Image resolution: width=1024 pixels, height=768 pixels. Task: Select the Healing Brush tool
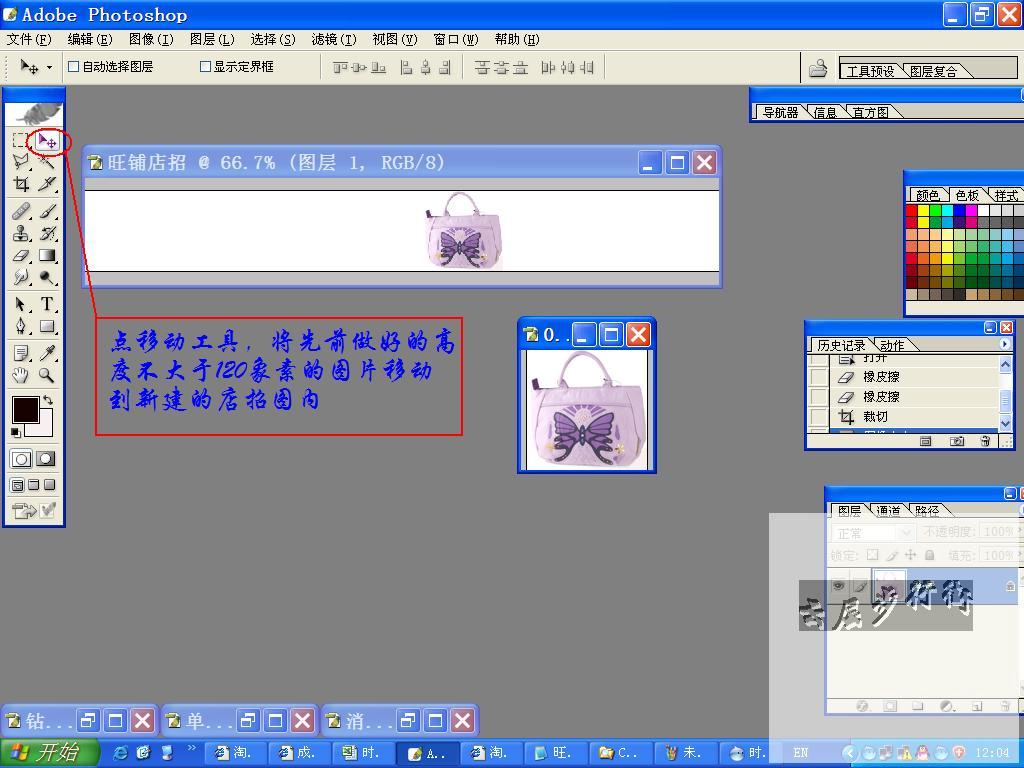[20, 211]
